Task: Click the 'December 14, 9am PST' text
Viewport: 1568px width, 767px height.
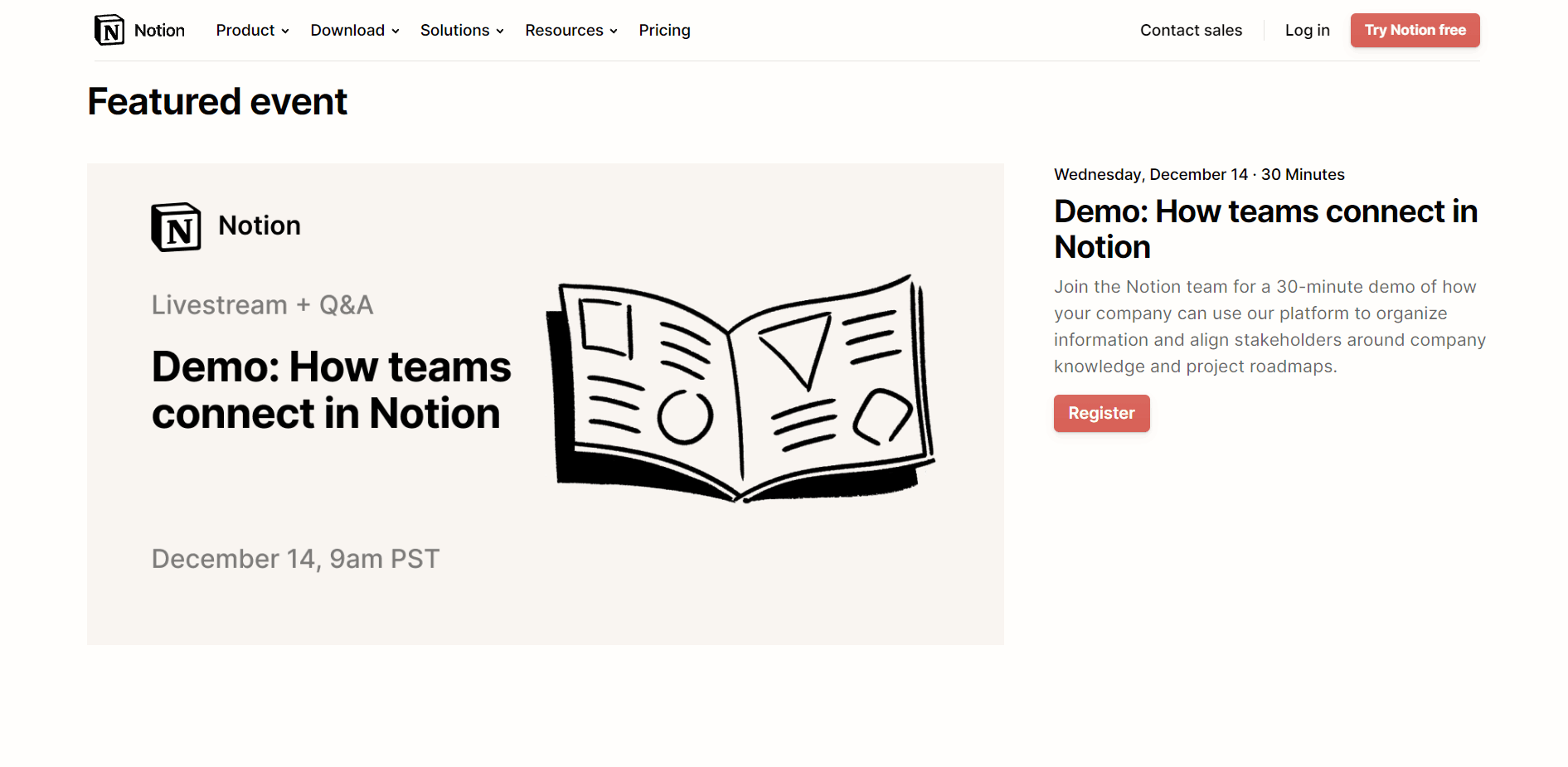Action: point(295,559)
